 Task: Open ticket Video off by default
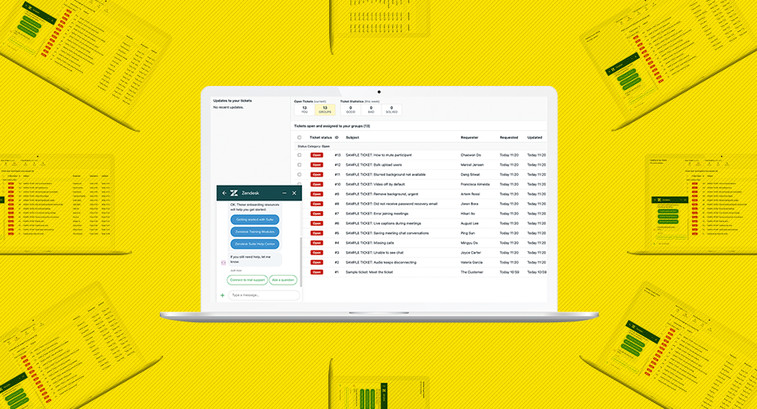tap(375, 184)
